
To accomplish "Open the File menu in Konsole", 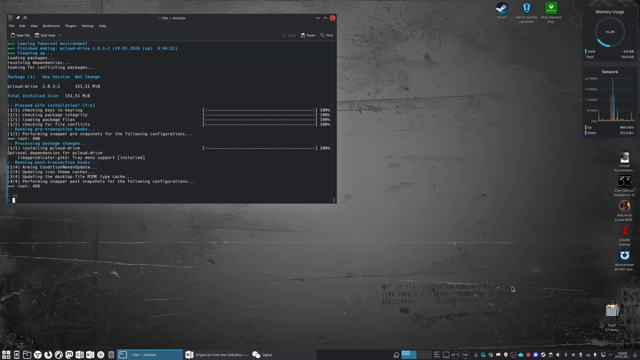I will pos(11,26).
